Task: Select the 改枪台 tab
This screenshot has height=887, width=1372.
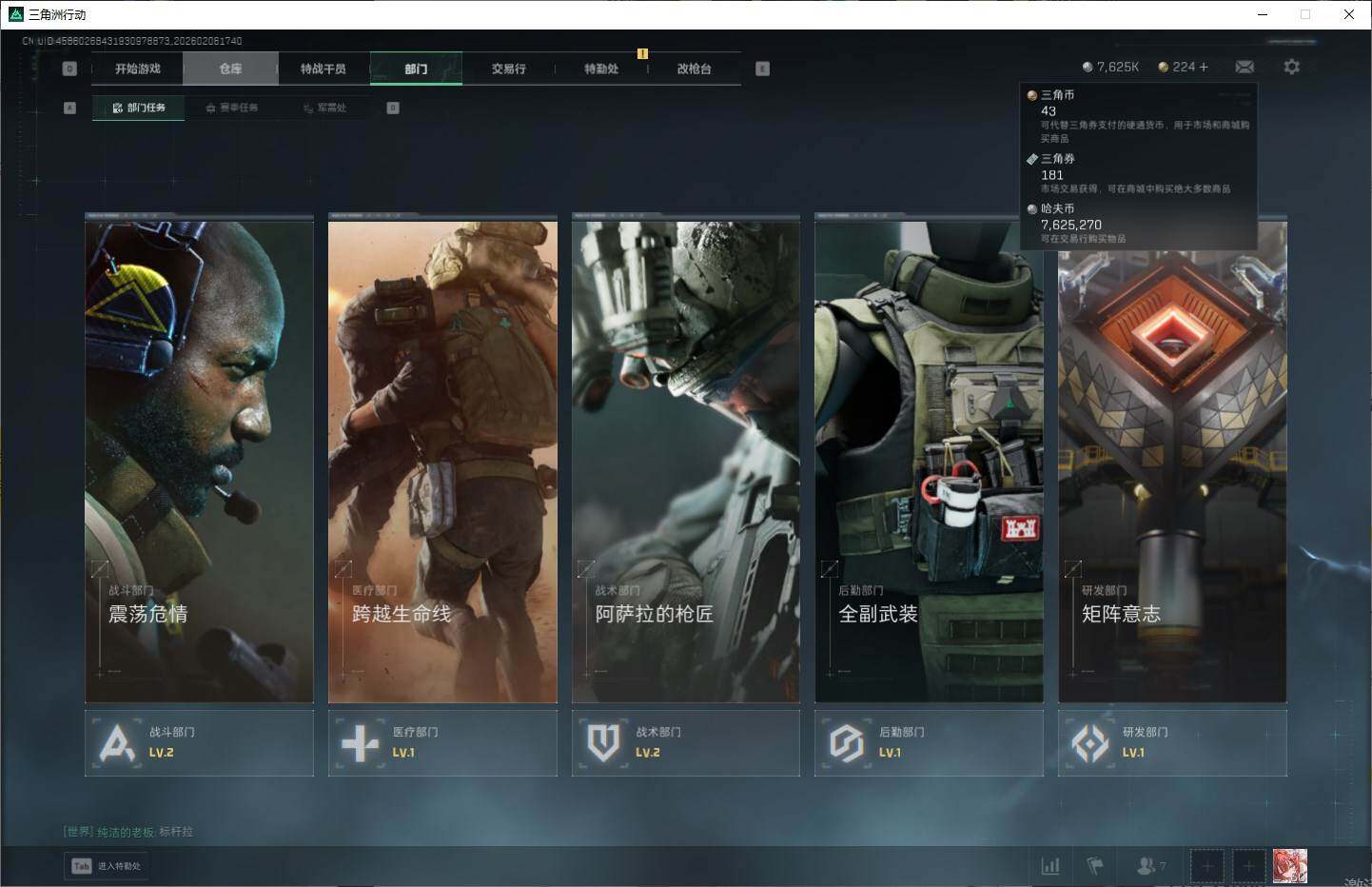Action: point(694,69)
